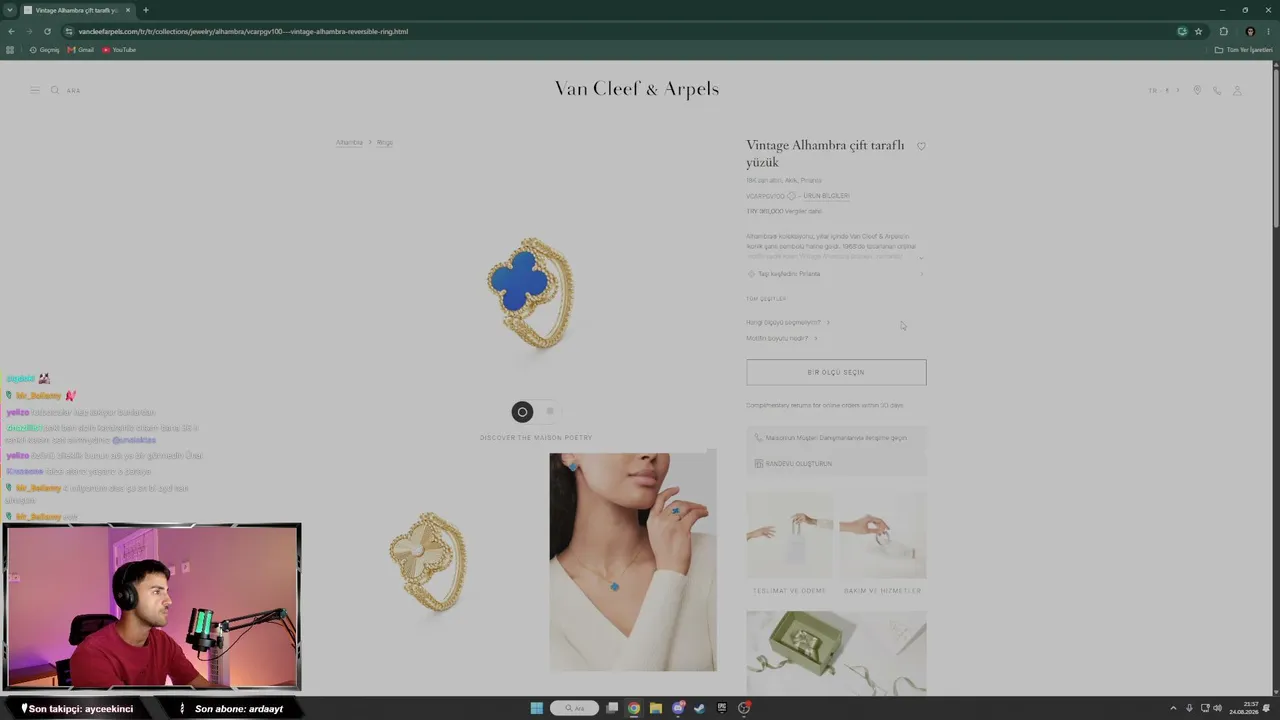Select the active 360 view circle button
The image size is (1280, 720).
[522, 412]
